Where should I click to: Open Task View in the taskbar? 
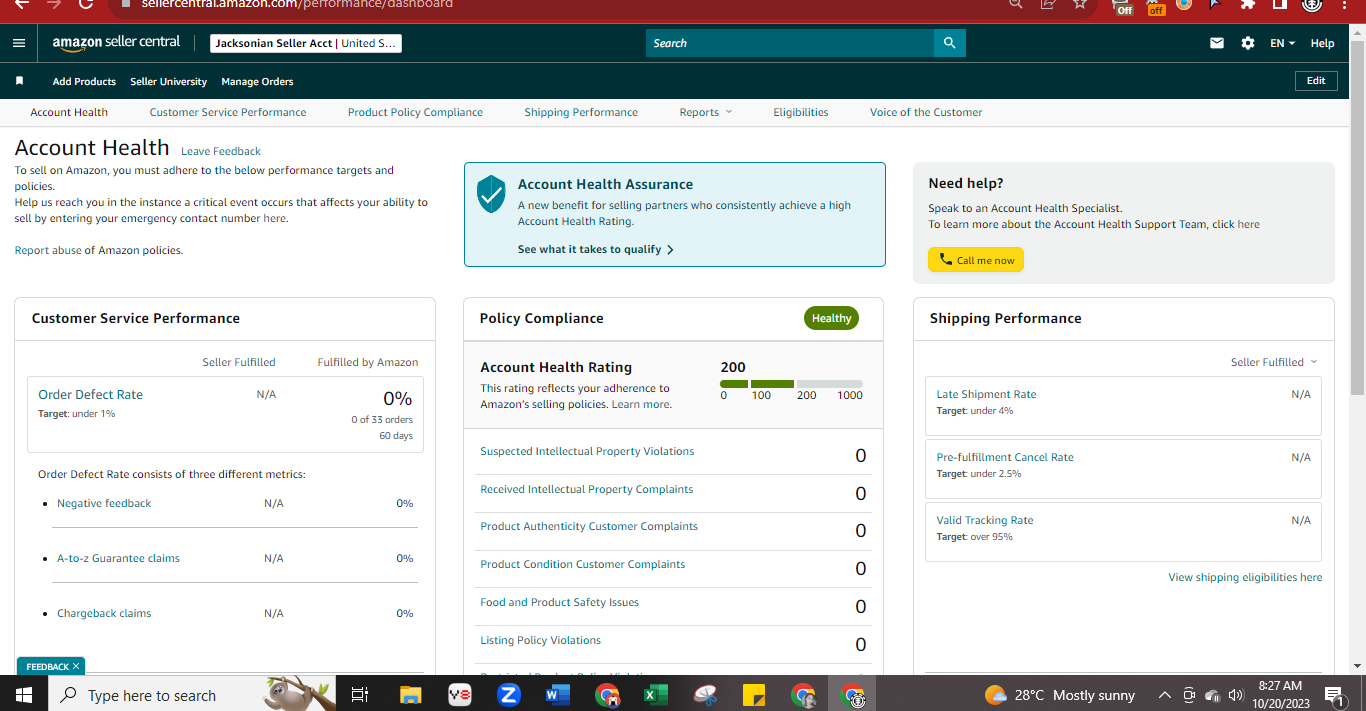coord(360,695)
